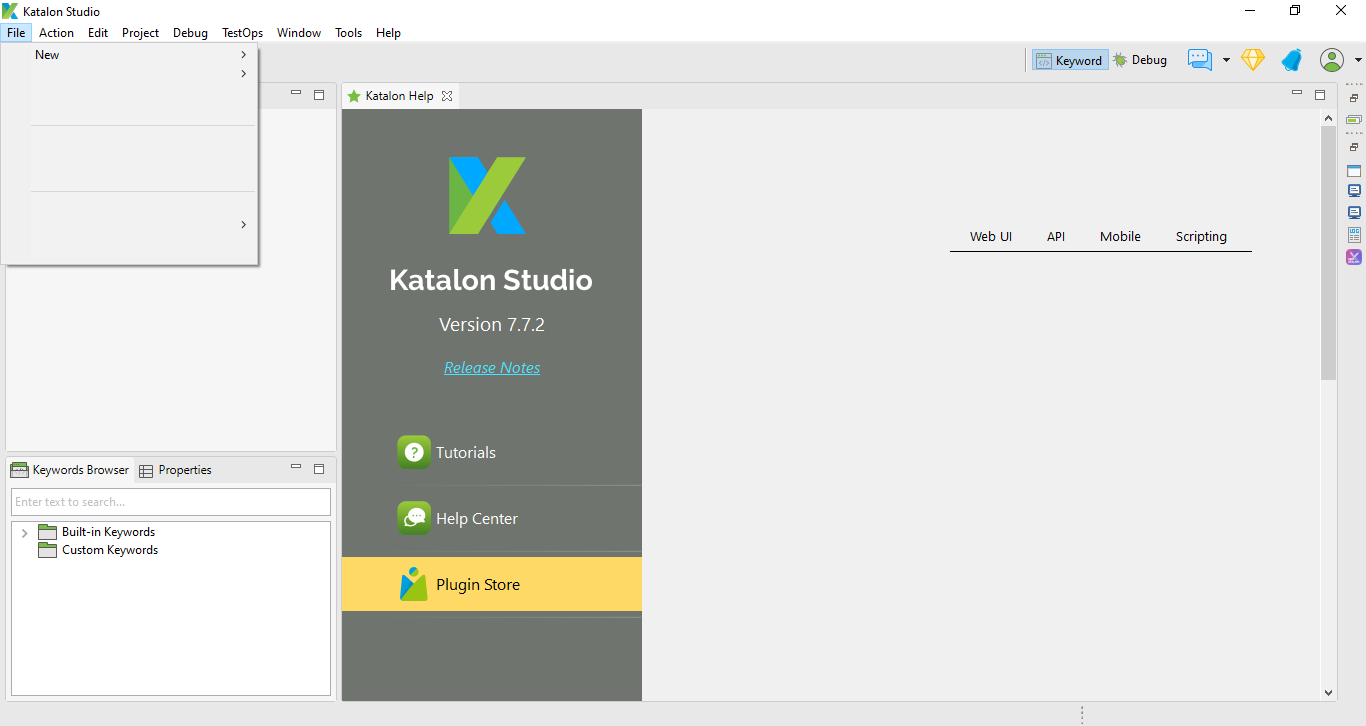Click the large Katalon logo in help panel

point(487,195)
